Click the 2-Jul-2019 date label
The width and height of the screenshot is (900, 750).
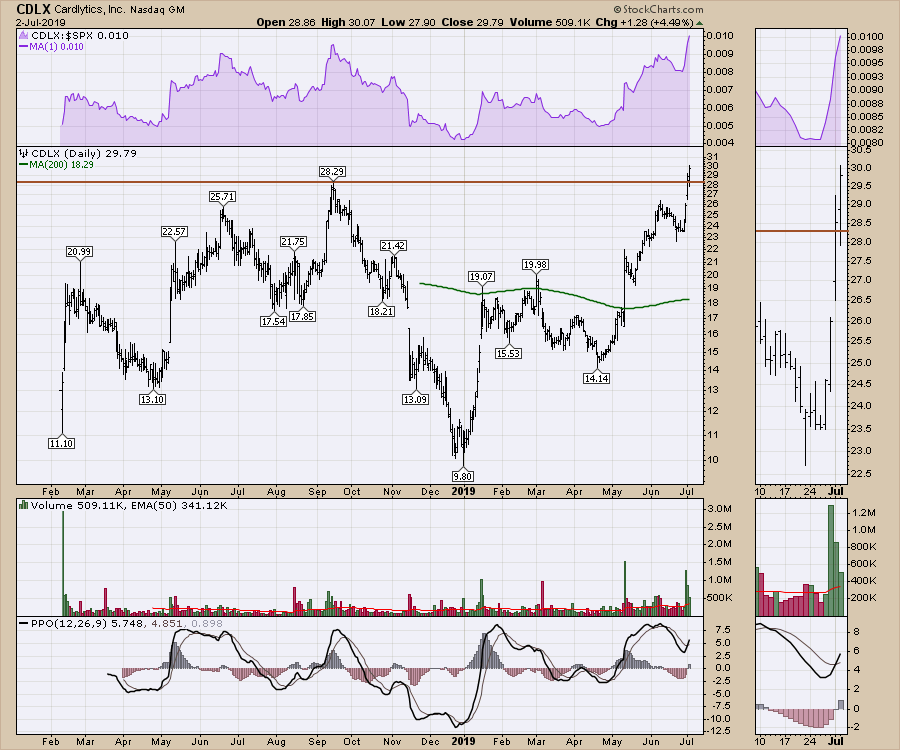pyautogui.click(x=40, y=22)
